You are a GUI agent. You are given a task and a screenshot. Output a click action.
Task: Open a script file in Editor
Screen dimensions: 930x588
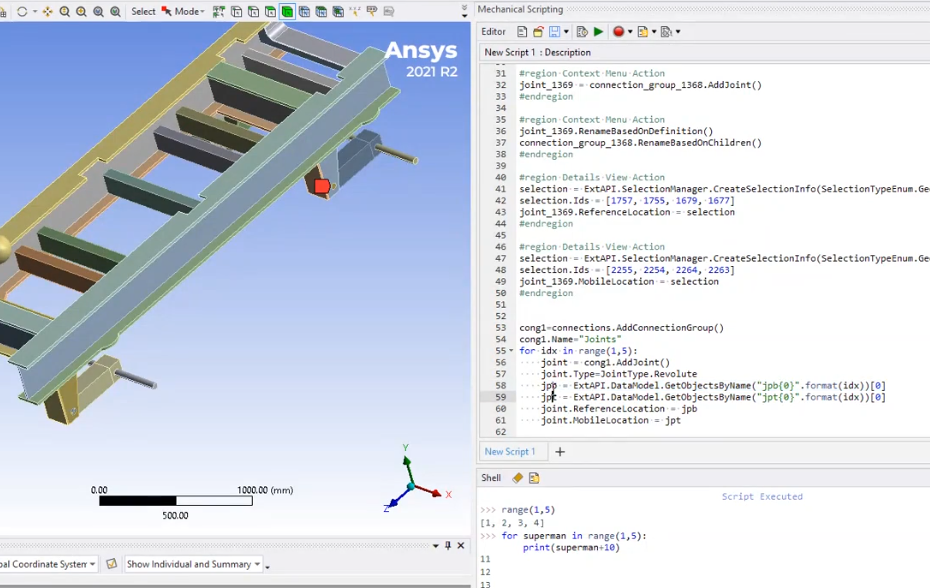[x=538, y=31]
